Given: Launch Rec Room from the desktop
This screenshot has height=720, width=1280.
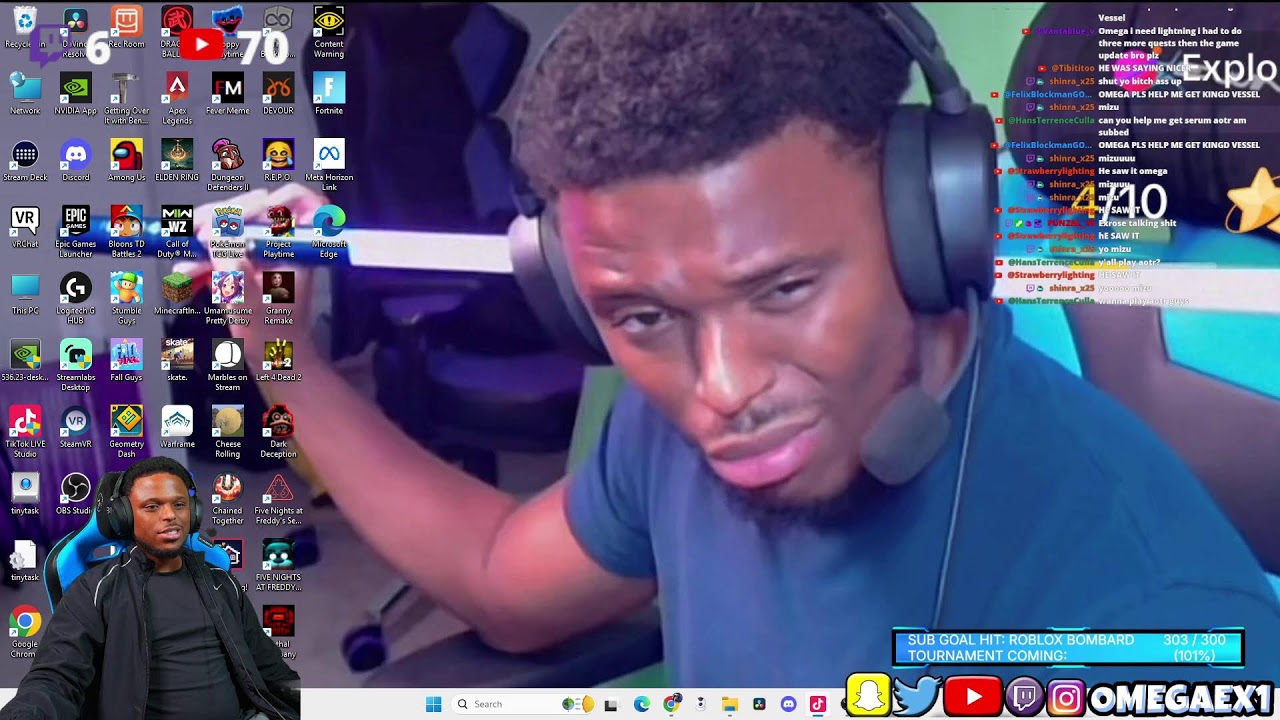Looking at the screenshot, I should pos(126,27).
